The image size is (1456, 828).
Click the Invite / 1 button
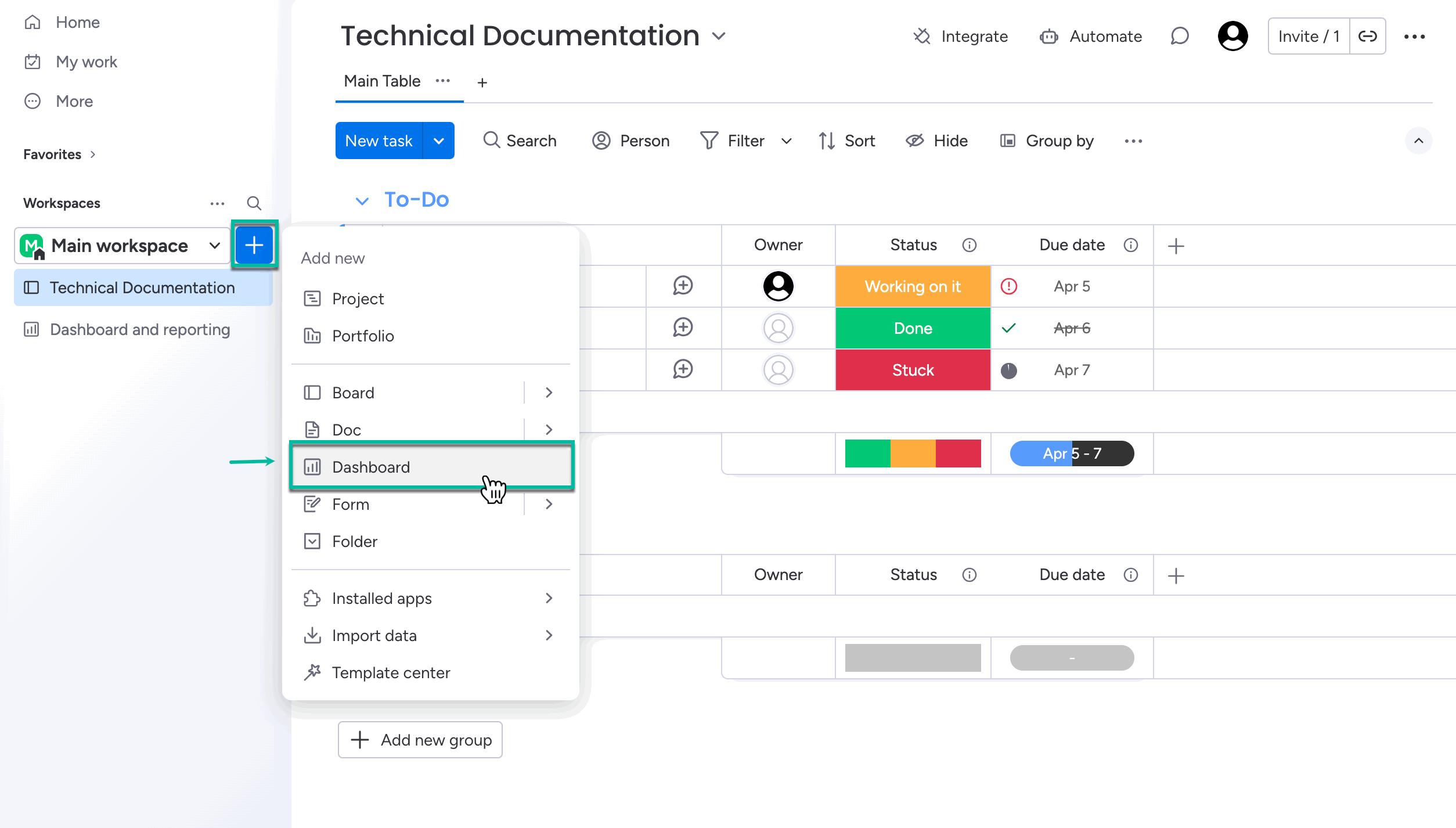point(1307,35)
